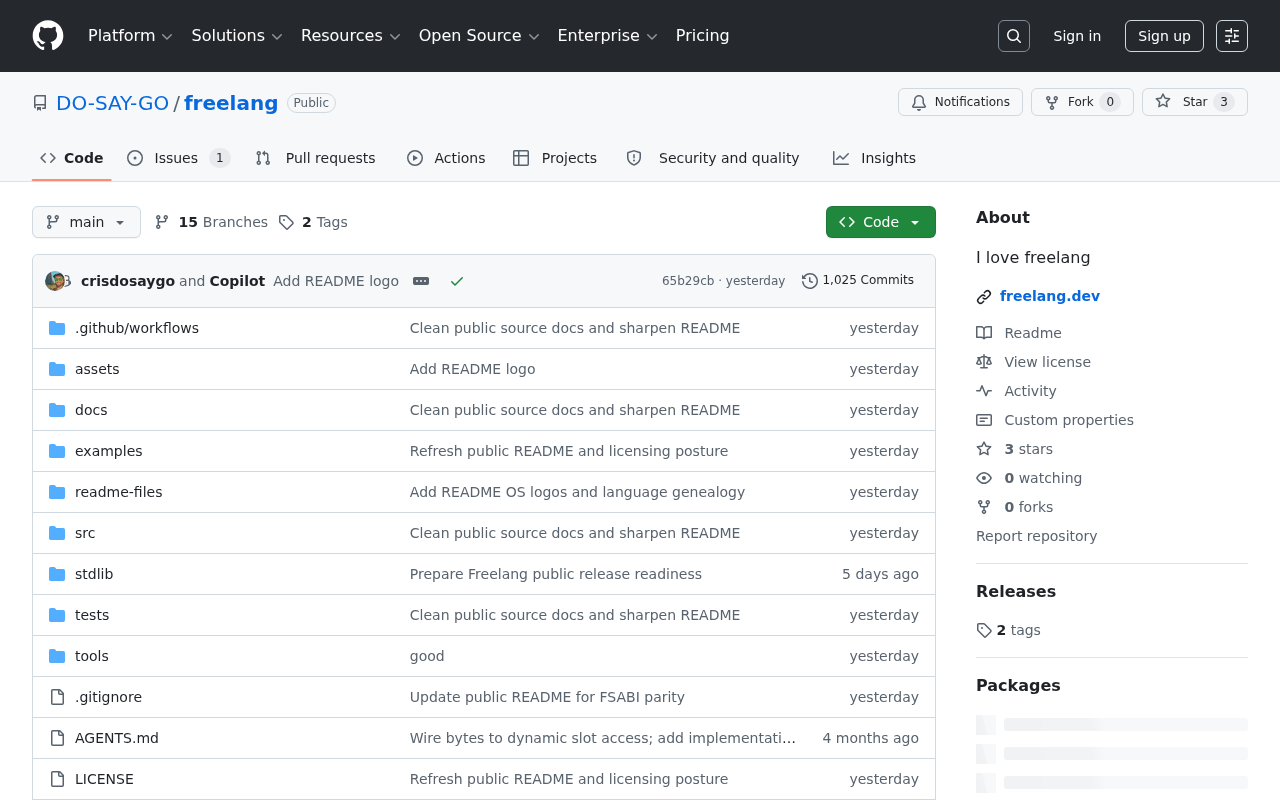Click the history clock icon beside 1,025 Commits
The width and height of the screenshot is (1280, 800).
pyautogui.click(x=810, y=281)
